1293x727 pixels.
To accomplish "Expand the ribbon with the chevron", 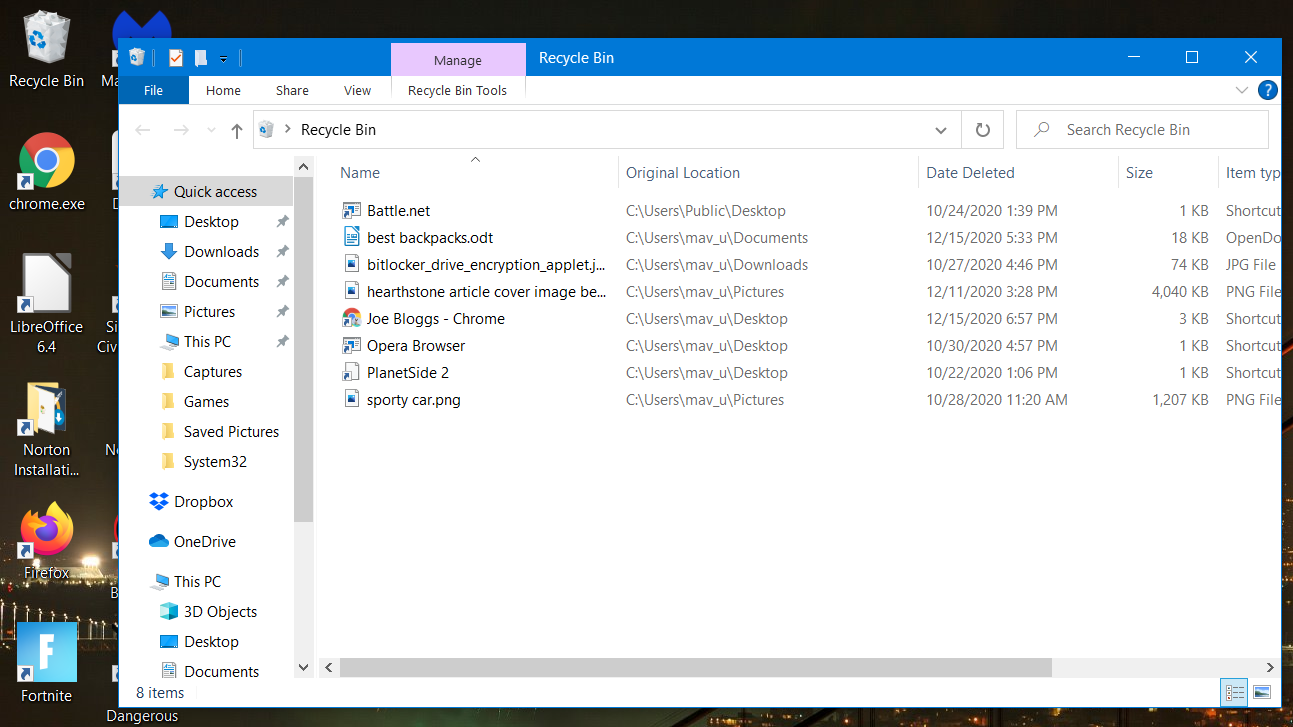I will (1241, 90).
